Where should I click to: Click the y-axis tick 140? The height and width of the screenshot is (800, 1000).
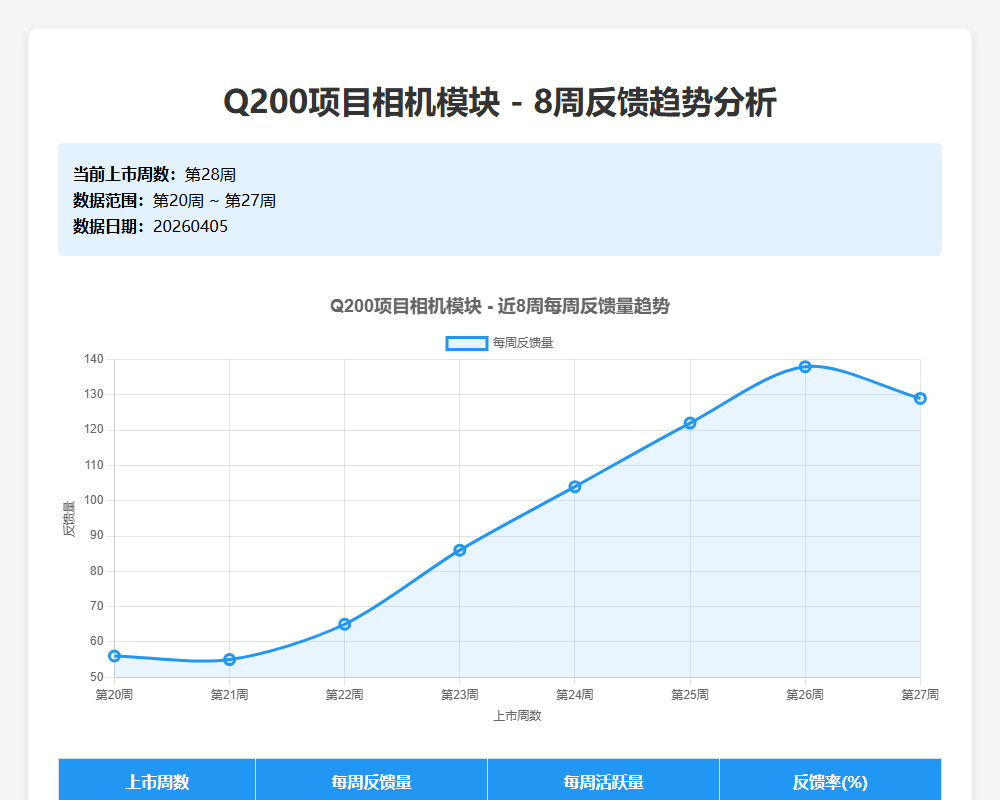point(94,359)
